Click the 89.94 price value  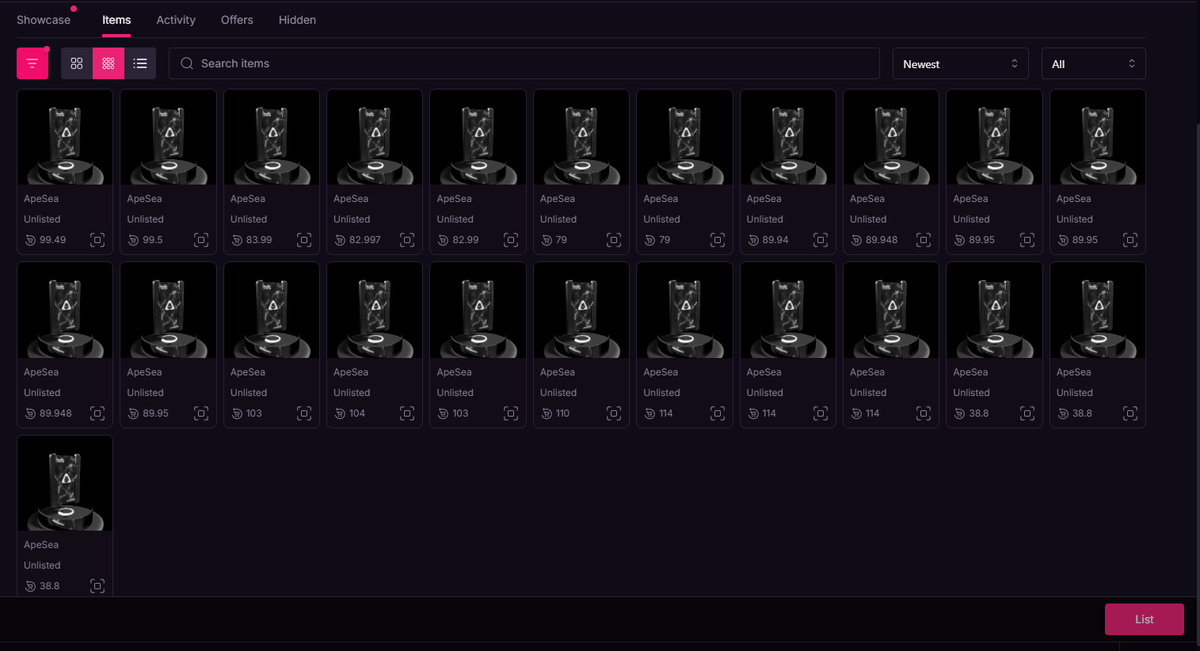click(x=775, y=240)
